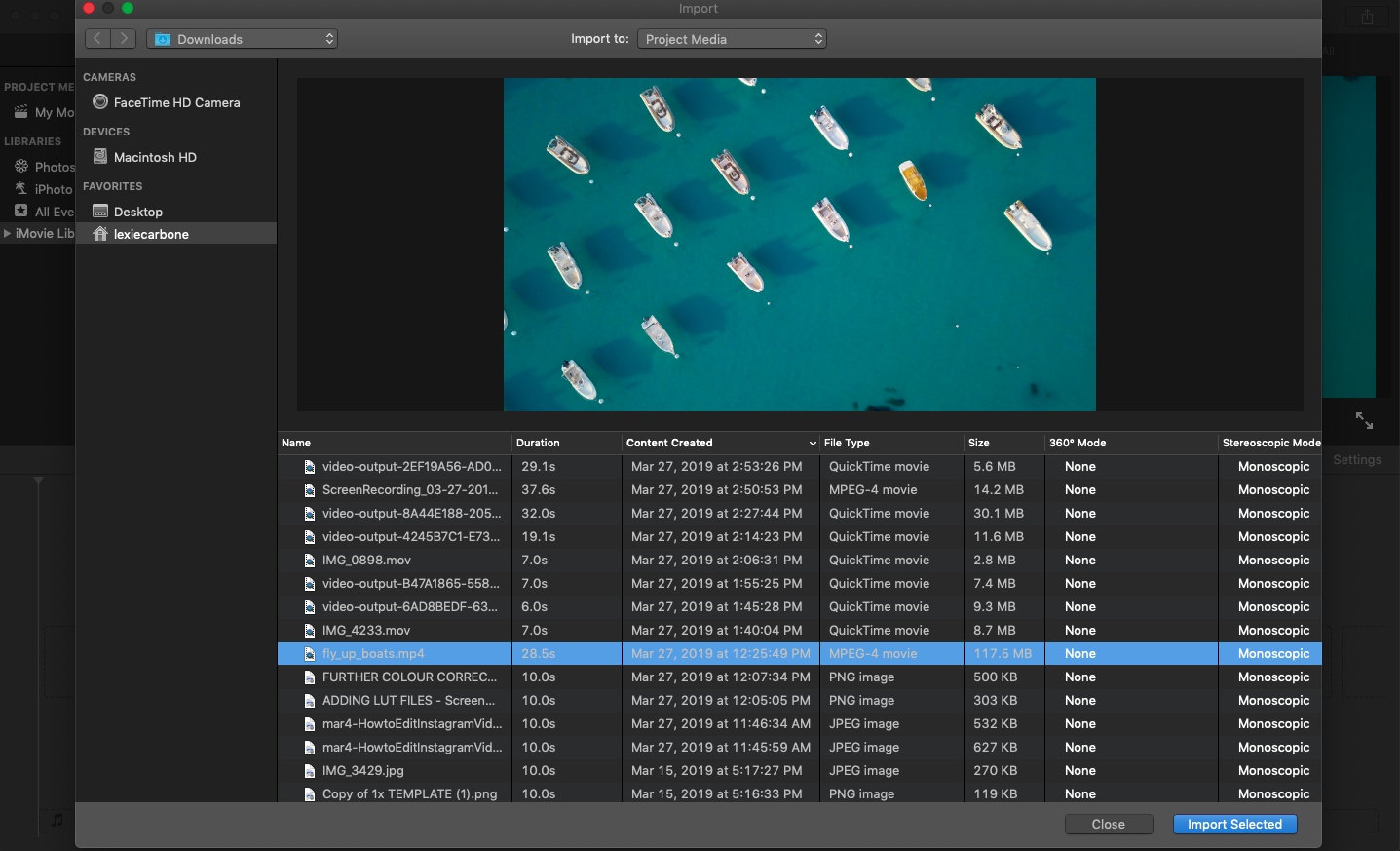Select the file video-output-4245B7C1-E73...
This screenshot has width=1400, height=851.
pos(411,537)
